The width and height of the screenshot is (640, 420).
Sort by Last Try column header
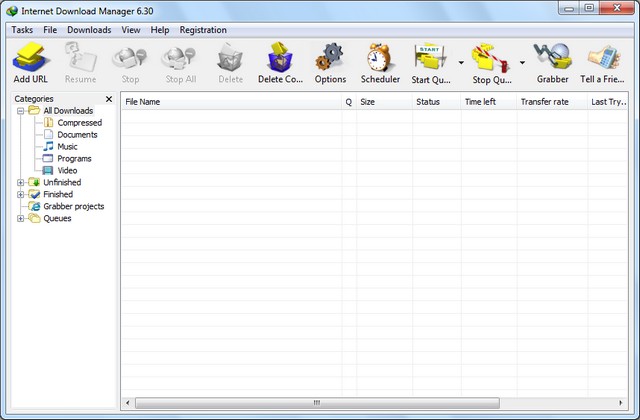coord(608,102)
